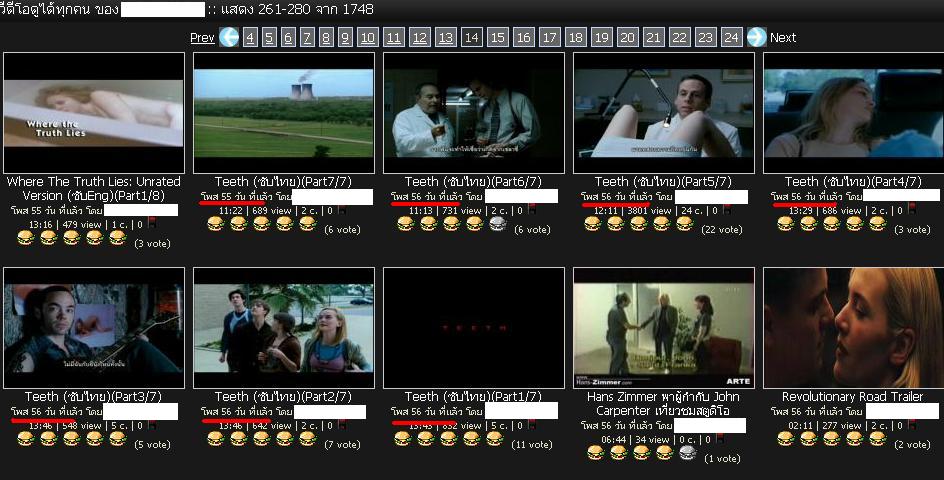Rate Revolutionary Road Trailer with the first burger
The width and height of the screenshot is (944, 480).
[x=785, y=439]
